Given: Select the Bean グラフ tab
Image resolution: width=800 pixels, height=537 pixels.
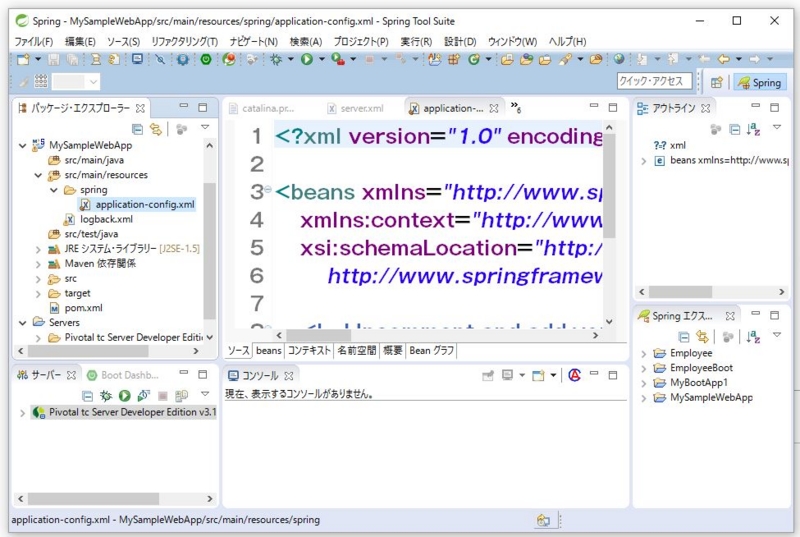Looking at the screenshot, I should [x=432, y=350].
